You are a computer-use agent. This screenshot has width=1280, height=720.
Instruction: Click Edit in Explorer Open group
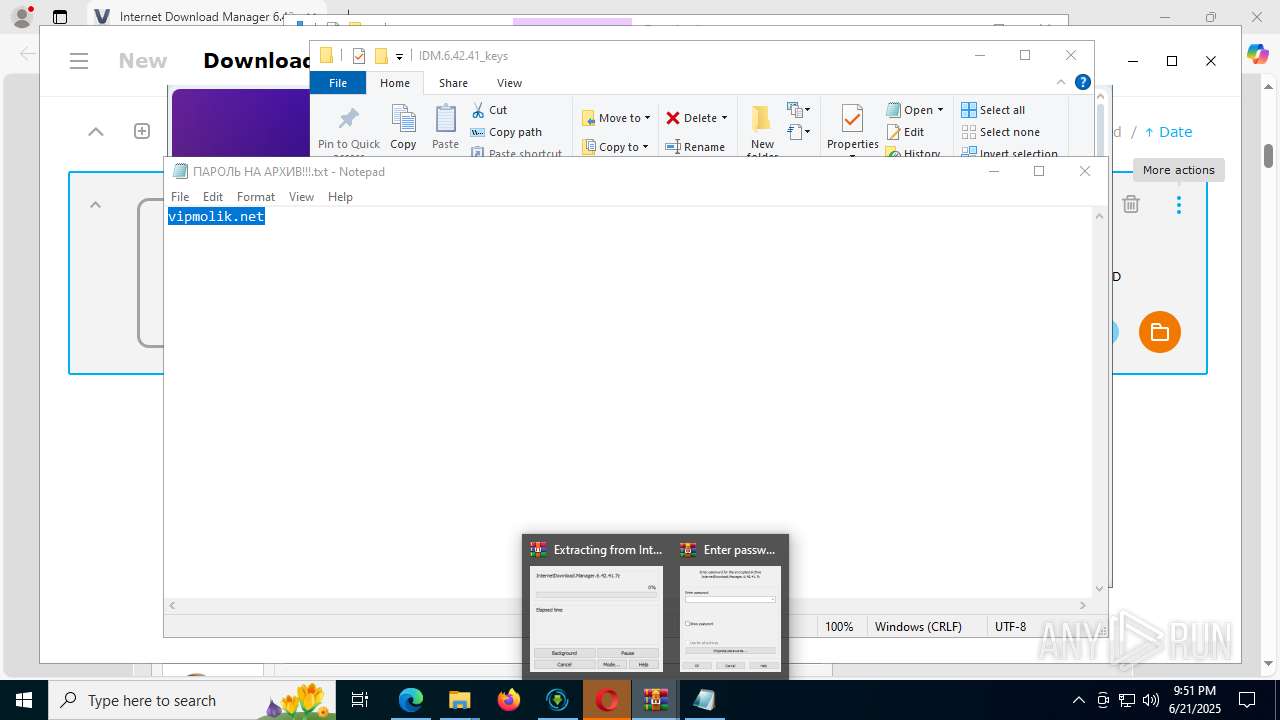[905, 132]
